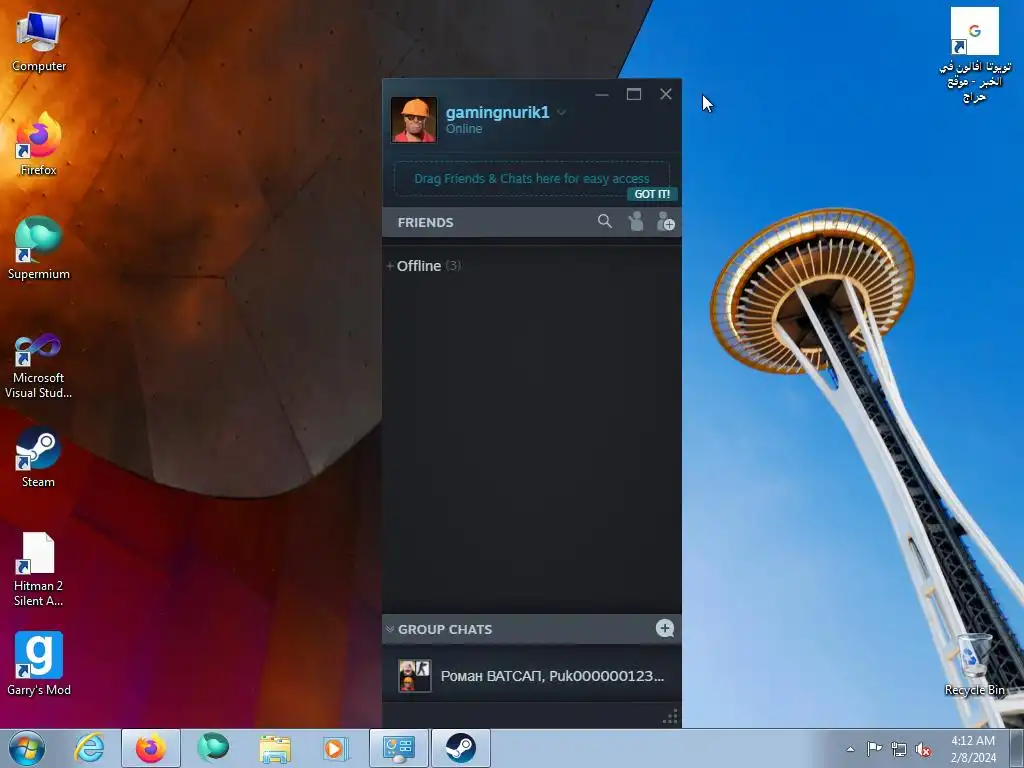Click the Drag Friends & Chats favorites area

(532, 178)
